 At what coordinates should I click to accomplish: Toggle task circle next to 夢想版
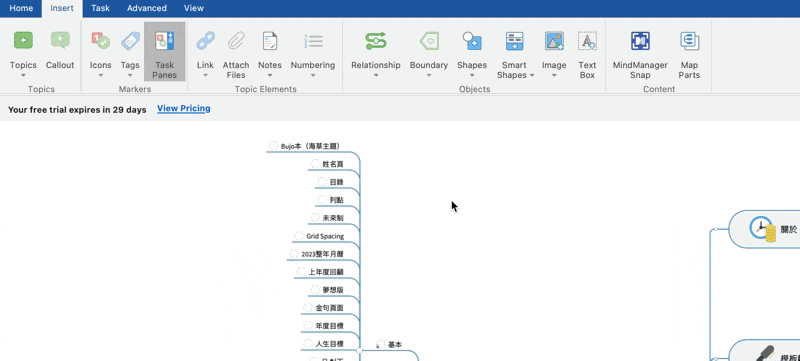coord(315,290)
